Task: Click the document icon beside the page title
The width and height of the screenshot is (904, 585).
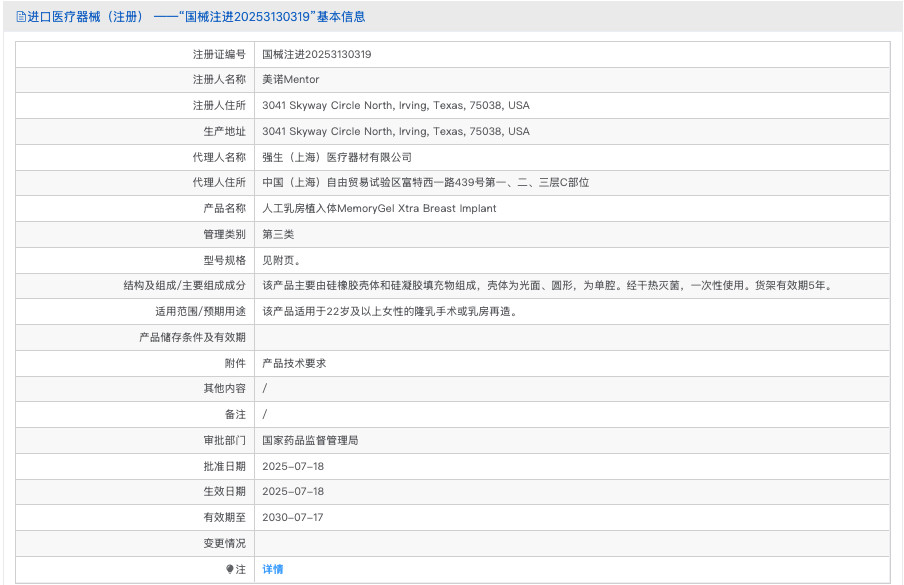Action: click(x=21, y=17)
